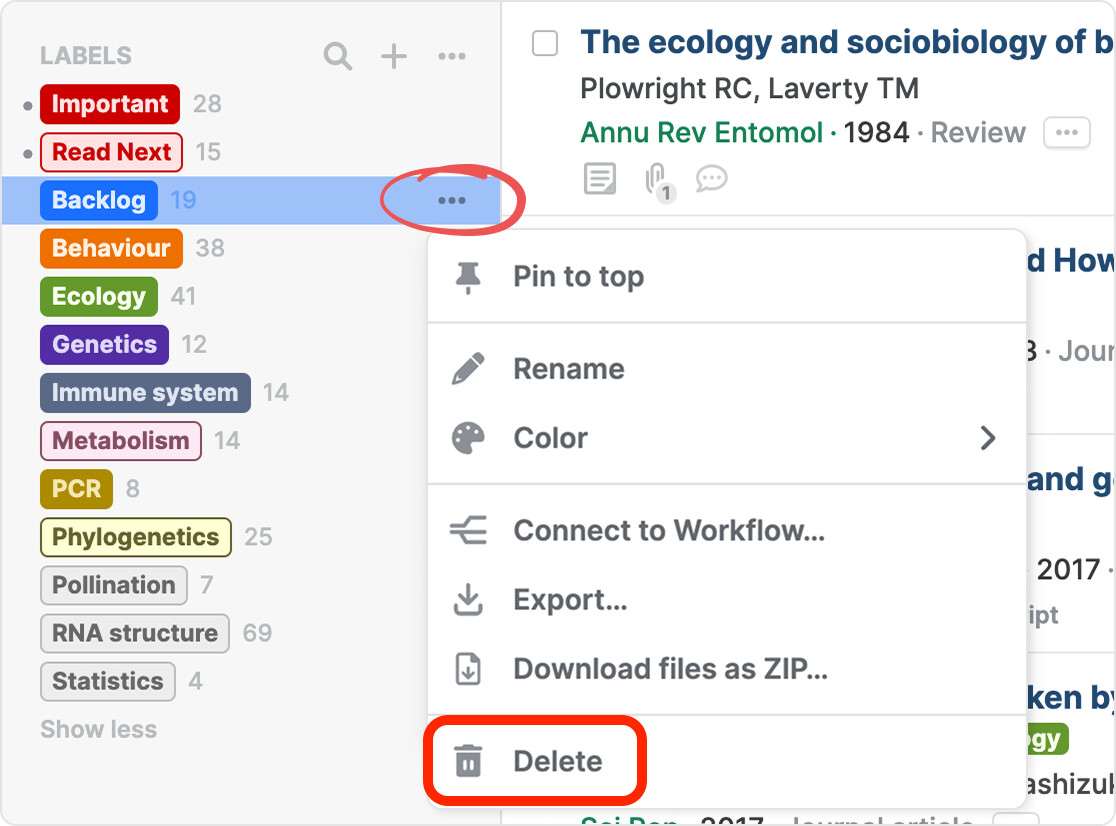This screenshot has width=1116, height=826.
Task: Open attachments paperclip icon on first article
Action: tap(657, 180)
